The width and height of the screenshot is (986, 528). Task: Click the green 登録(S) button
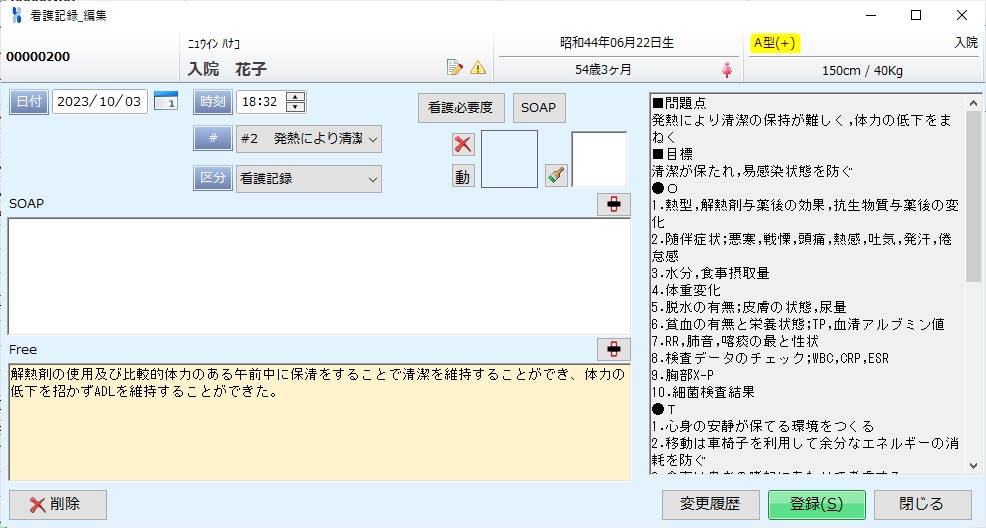(817, 504)
